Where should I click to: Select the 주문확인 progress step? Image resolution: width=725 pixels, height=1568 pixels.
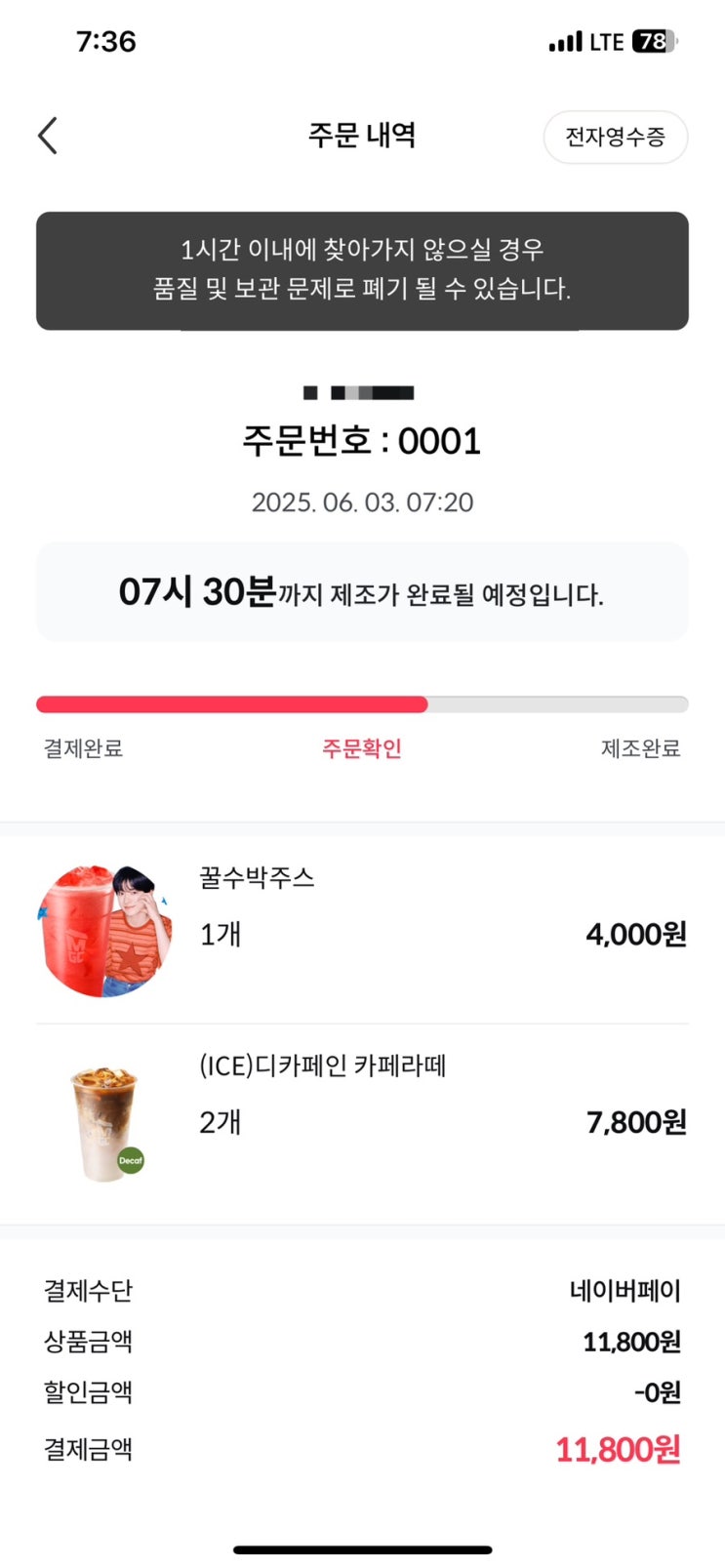tap(362, 748)
